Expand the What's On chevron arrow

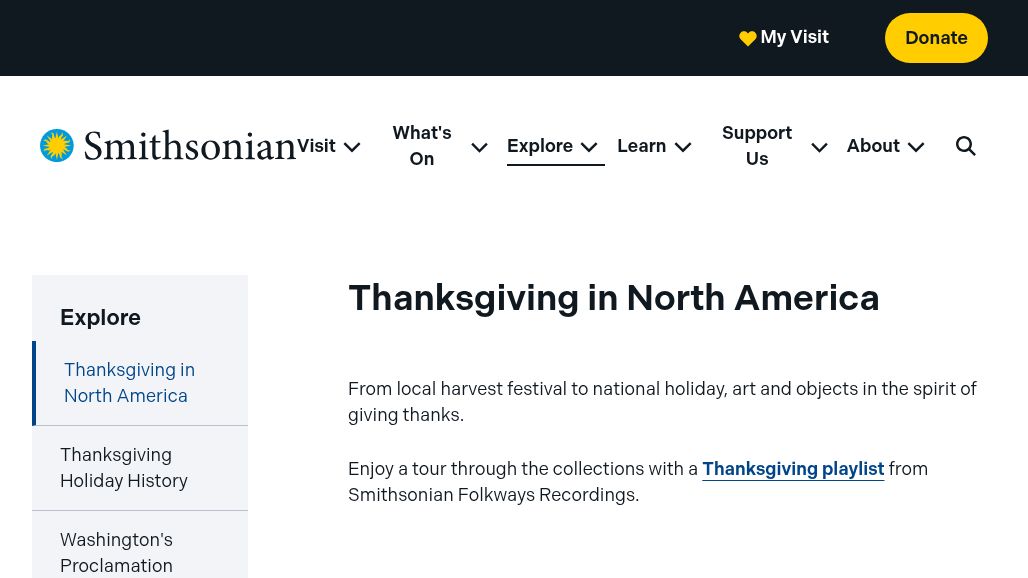pyautogui.click(x=479, y=147)
